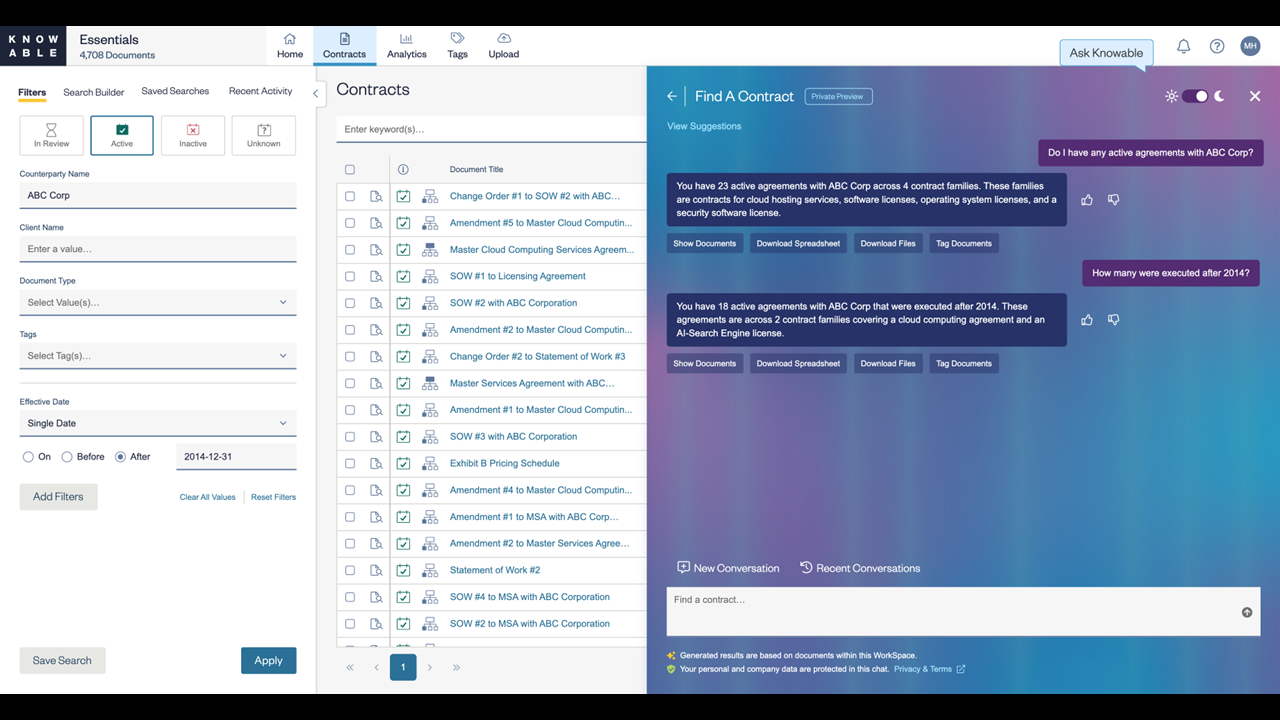Go to the first page arrows
Viewport: 1280px width, 720px height.
pos(350,667)
